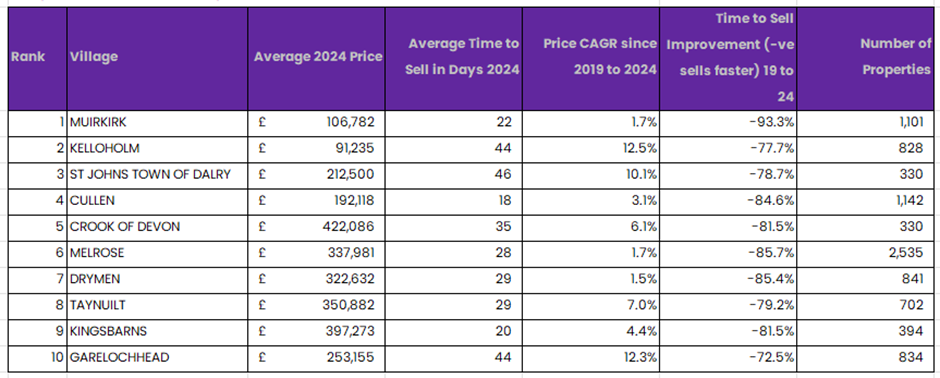Click the -93.3% cell in Muirkirk row
The height and width of the screenshot is (378, 940).
pos(728,123)
